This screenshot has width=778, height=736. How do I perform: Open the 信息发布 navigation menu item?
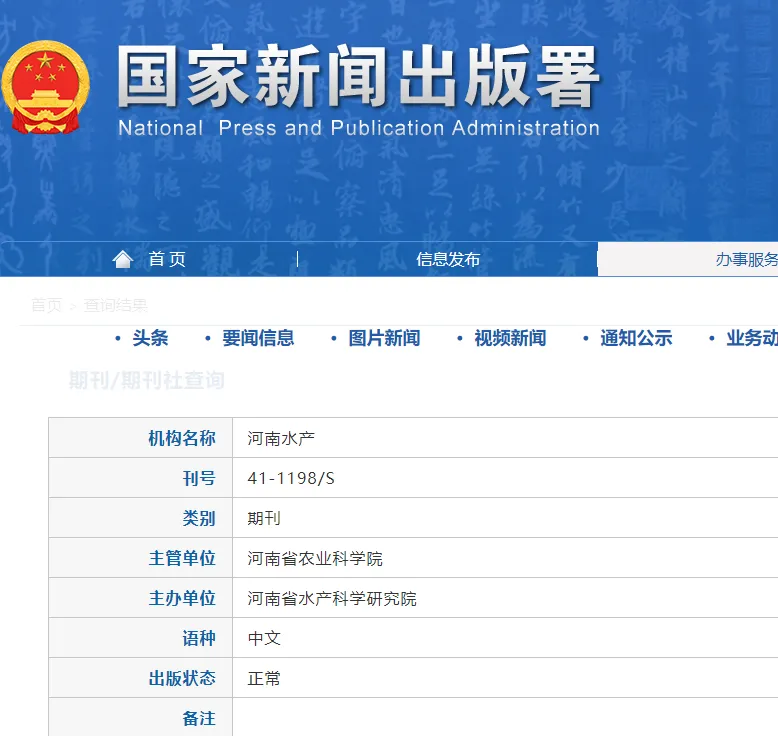pos(448,259)
